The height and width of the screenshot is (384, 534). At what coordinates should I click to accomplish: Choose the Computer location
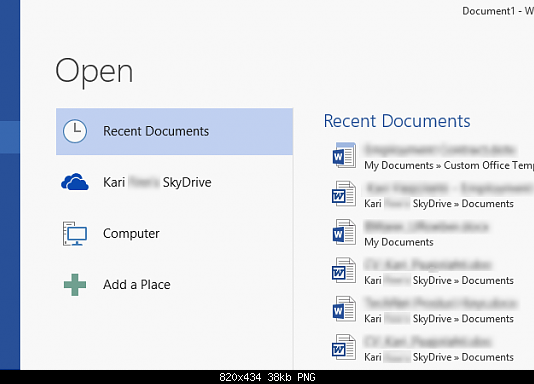(174, 234)
